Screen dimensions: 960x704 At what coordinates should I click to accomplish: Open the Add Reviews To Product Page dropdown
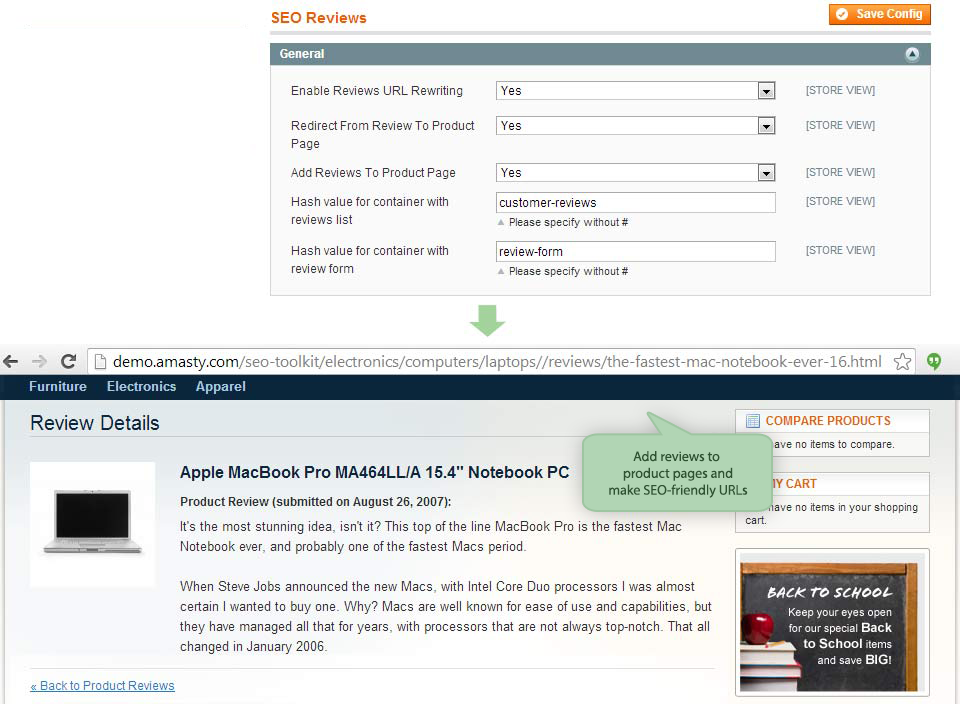636,173
